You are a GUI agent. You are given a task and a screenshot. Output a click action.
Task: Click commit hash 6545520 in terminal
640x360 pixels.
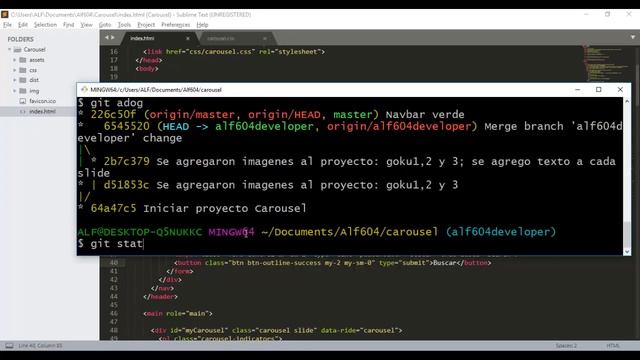127,127
